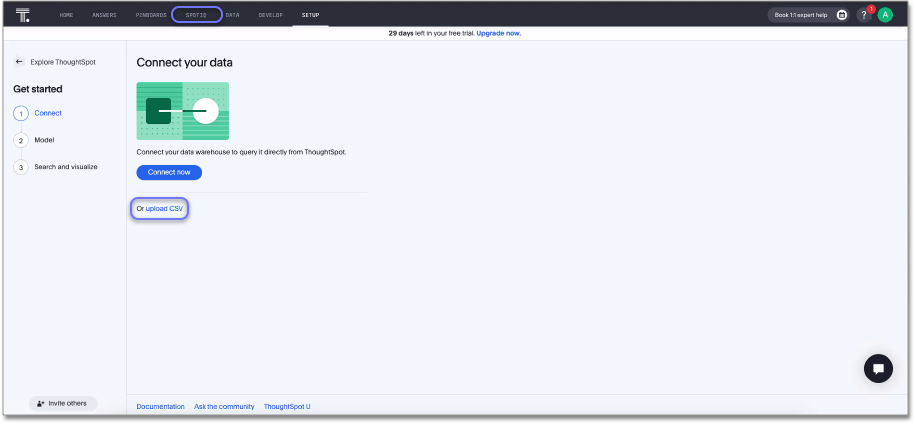The height and width of the screenshot is (424, 915).
Task: Select step 3 Search and visualize
Action: click(66, 167)
